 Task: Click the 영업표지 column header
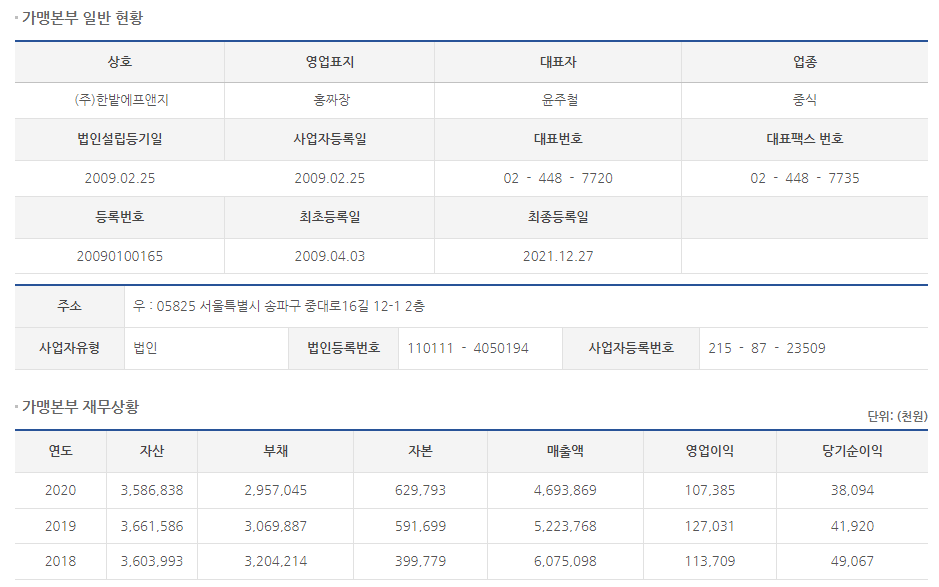(329, 62)
